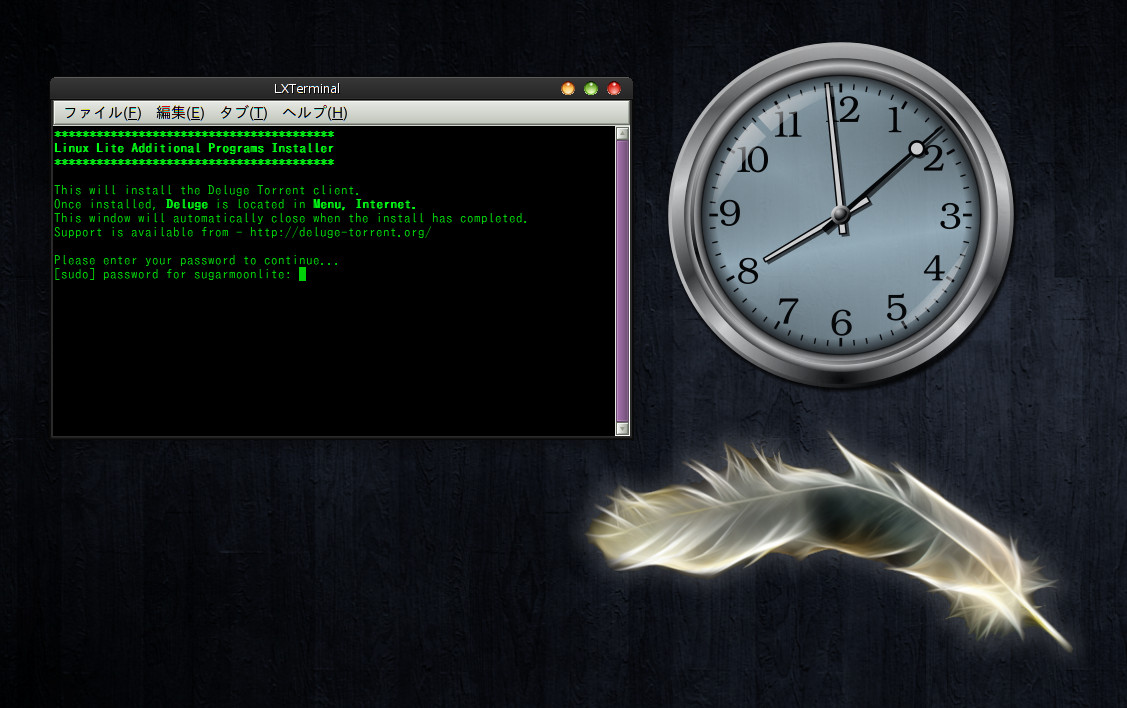Click the purple terminal scrollbar thumb

pyautogui.click(x=622, y=281)
